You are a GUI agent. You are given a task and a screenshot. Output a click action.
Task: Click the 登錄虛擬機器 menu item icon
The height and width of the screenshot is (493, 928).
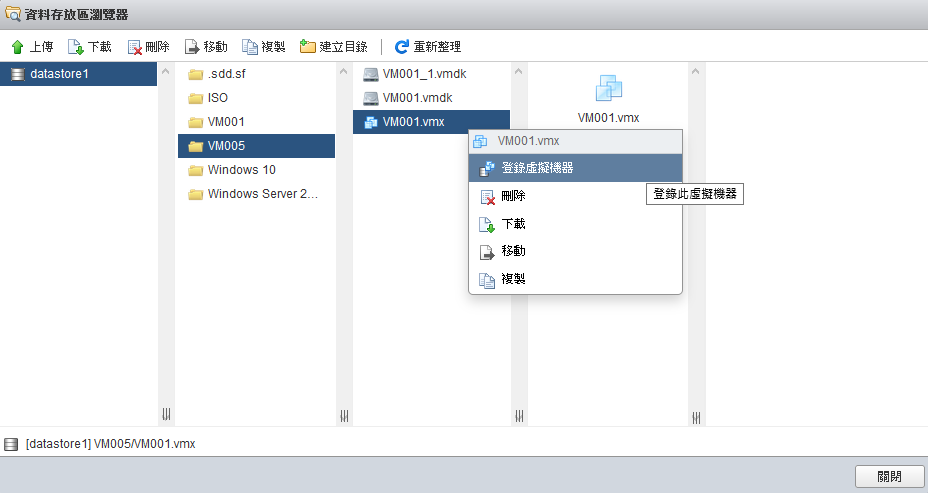coord(486,169)
